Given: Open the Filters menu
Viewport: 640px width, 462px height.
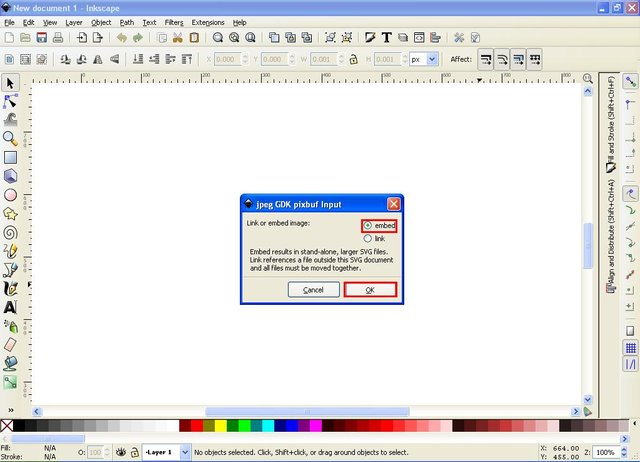Looking at the screenshot, I should 174,22.
